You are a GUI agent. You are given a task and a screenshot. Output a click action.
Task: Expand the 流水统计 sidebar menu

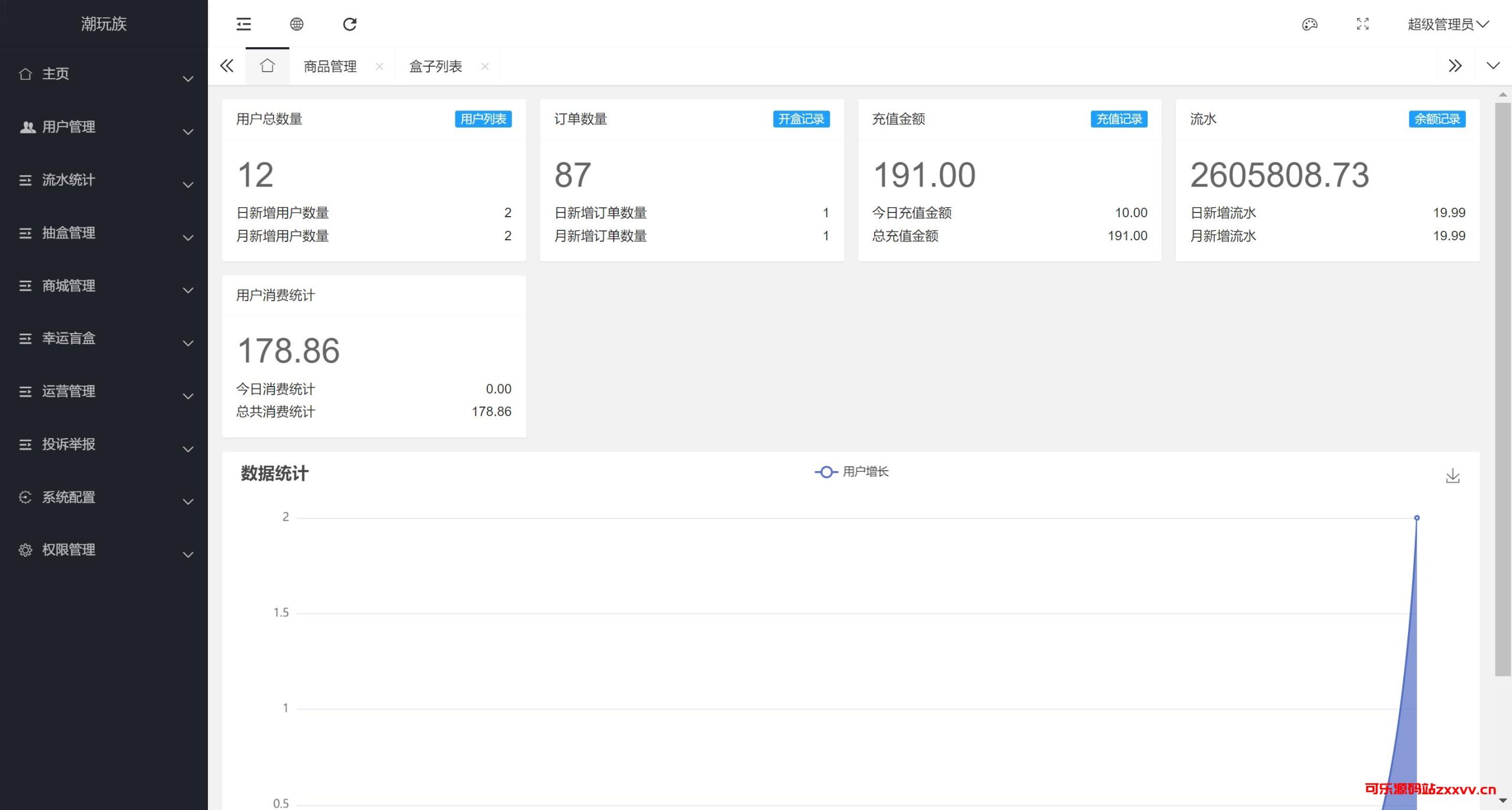(104, 179)
